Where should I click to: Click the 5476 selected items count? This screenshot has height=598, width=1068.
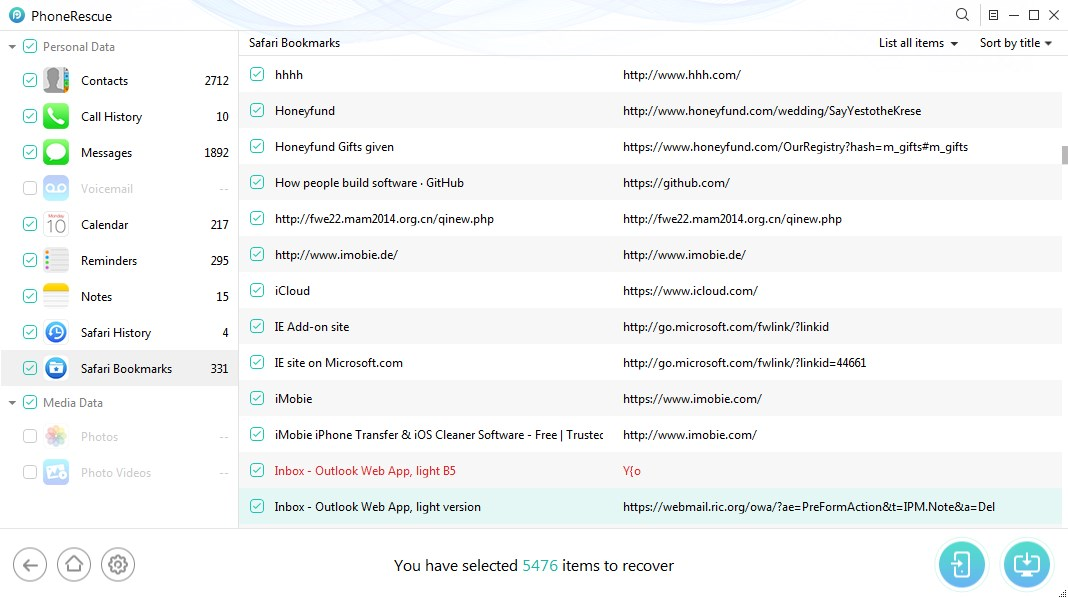point(540,565)
